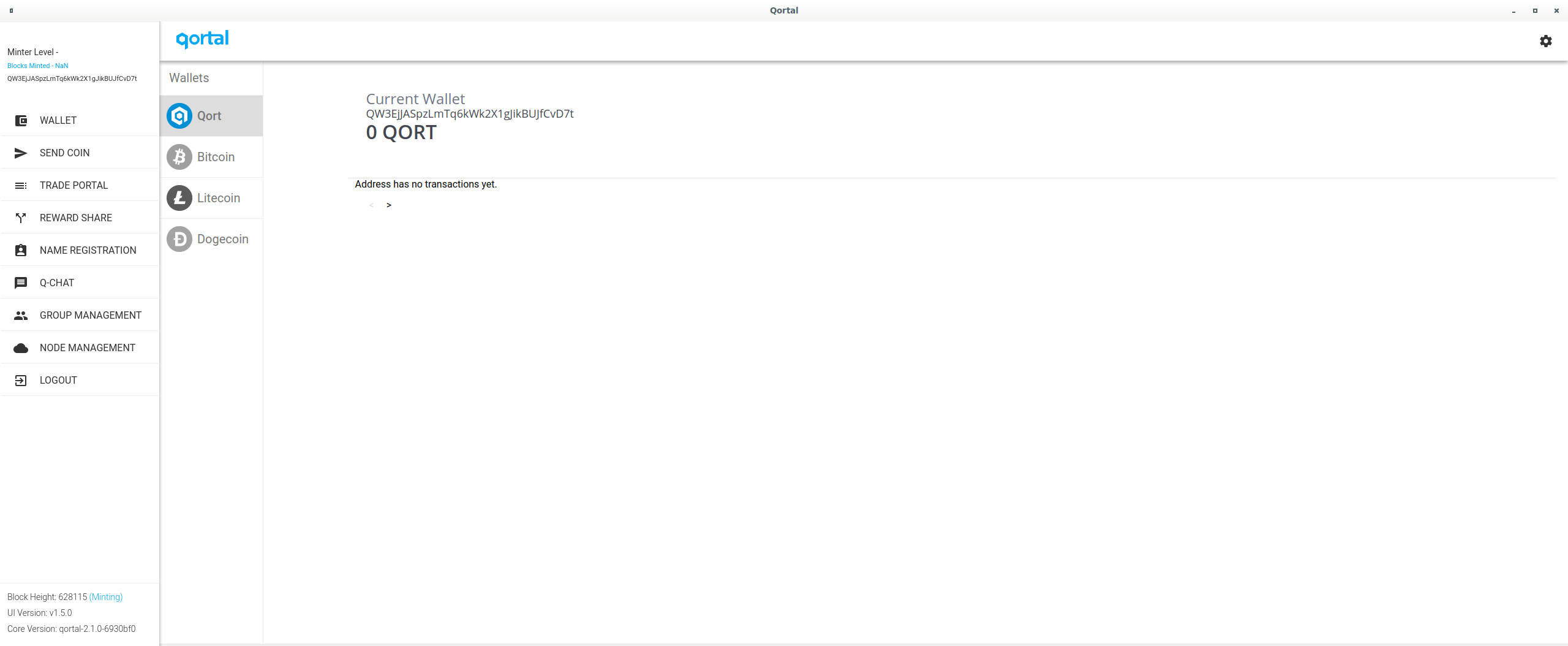Go to SEND COIN page
The height and width of the screenshot is (646, 1568).
point(80,153)
